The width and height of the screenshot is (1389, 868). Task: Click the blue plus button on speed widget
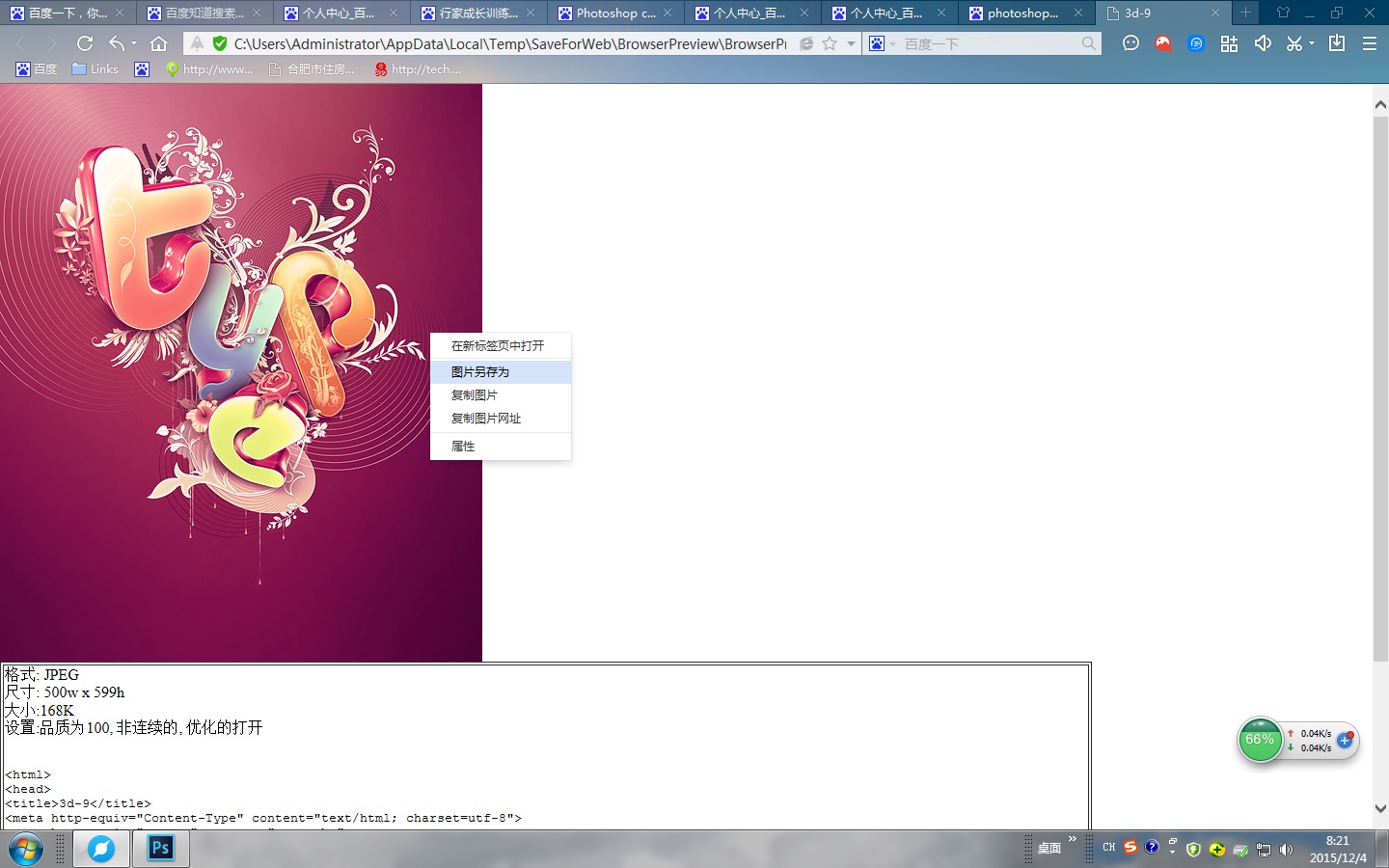coord(1345,741)
